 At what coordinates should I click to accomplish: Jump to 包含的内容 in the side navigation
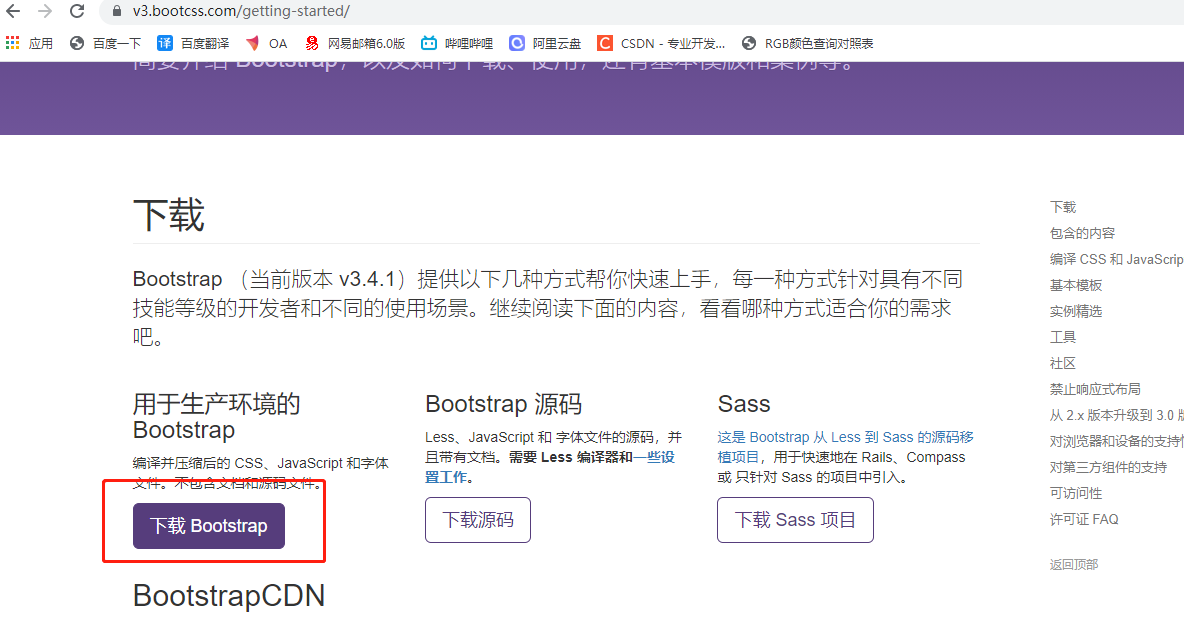pyautogui.click(x=1082, y=233)
